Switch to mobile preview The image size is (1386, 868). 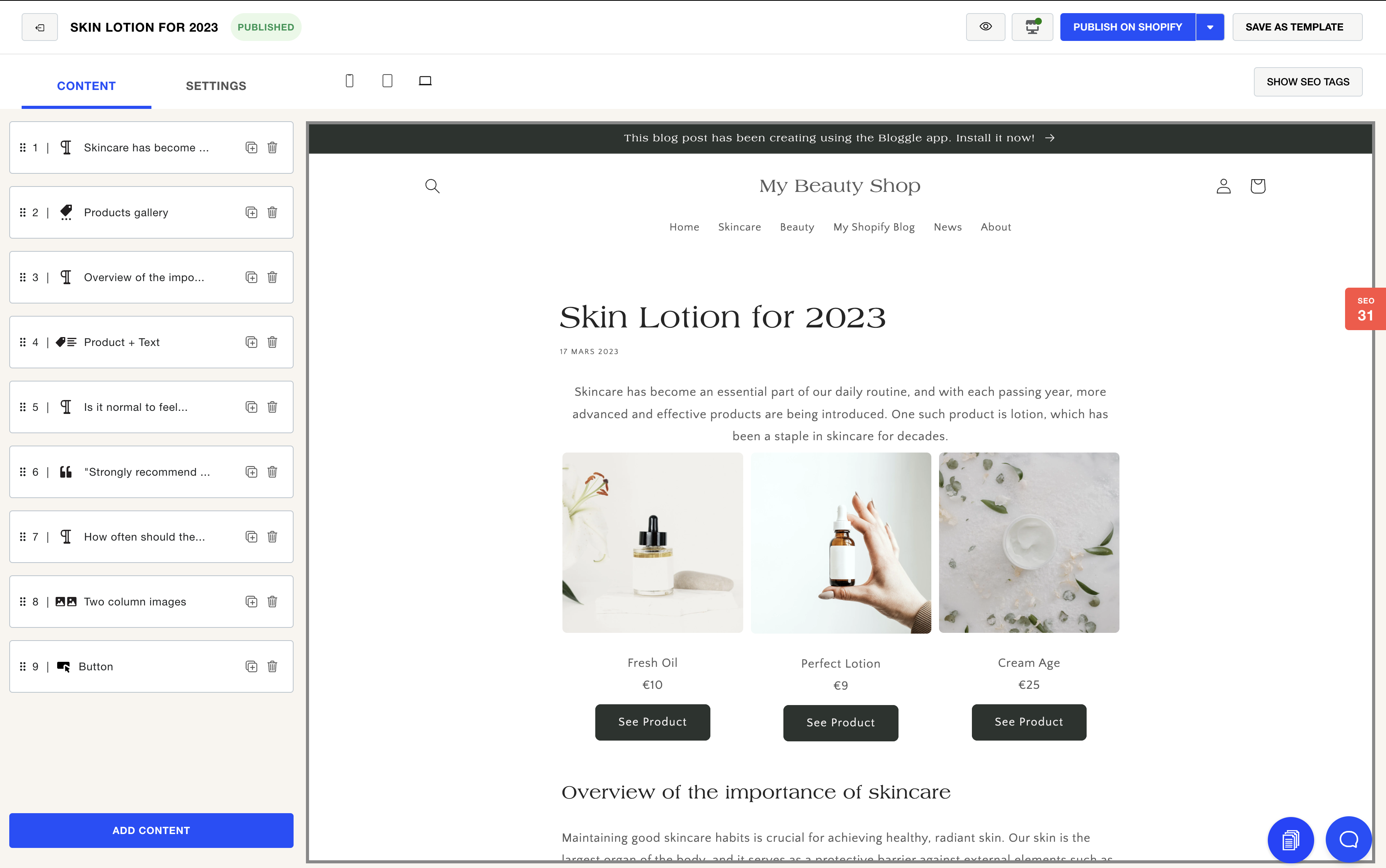point(349,80)
